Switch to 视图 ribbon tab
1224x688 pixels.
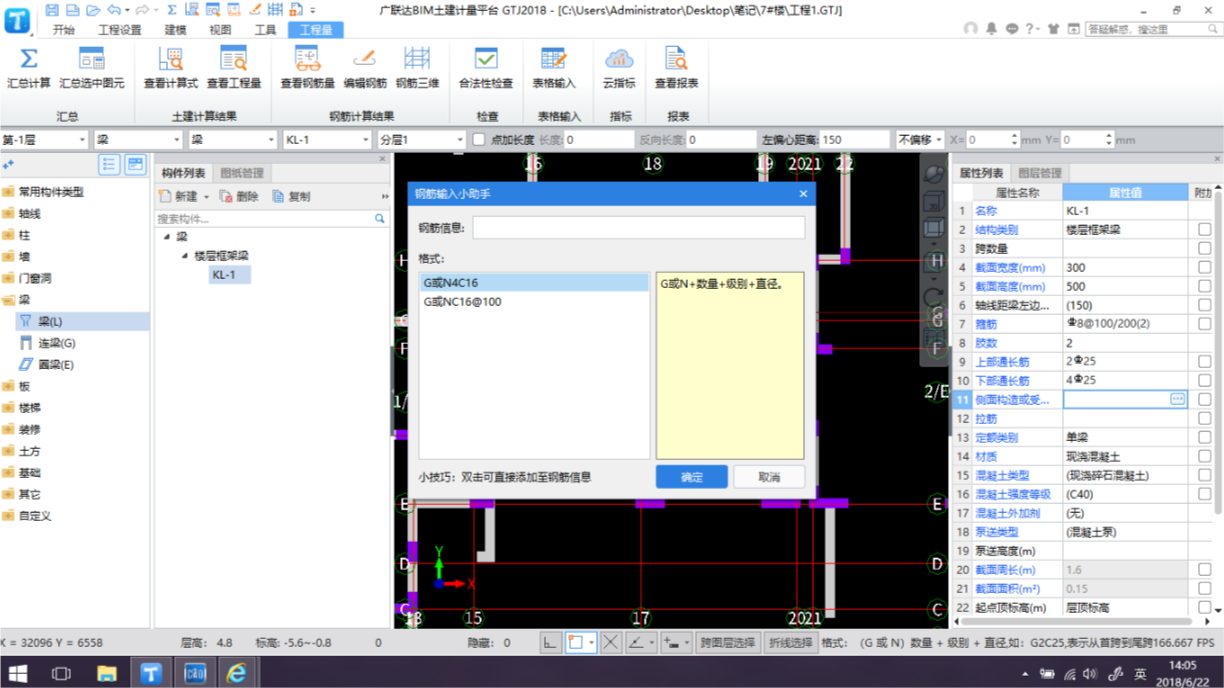[x=220, y=30]
